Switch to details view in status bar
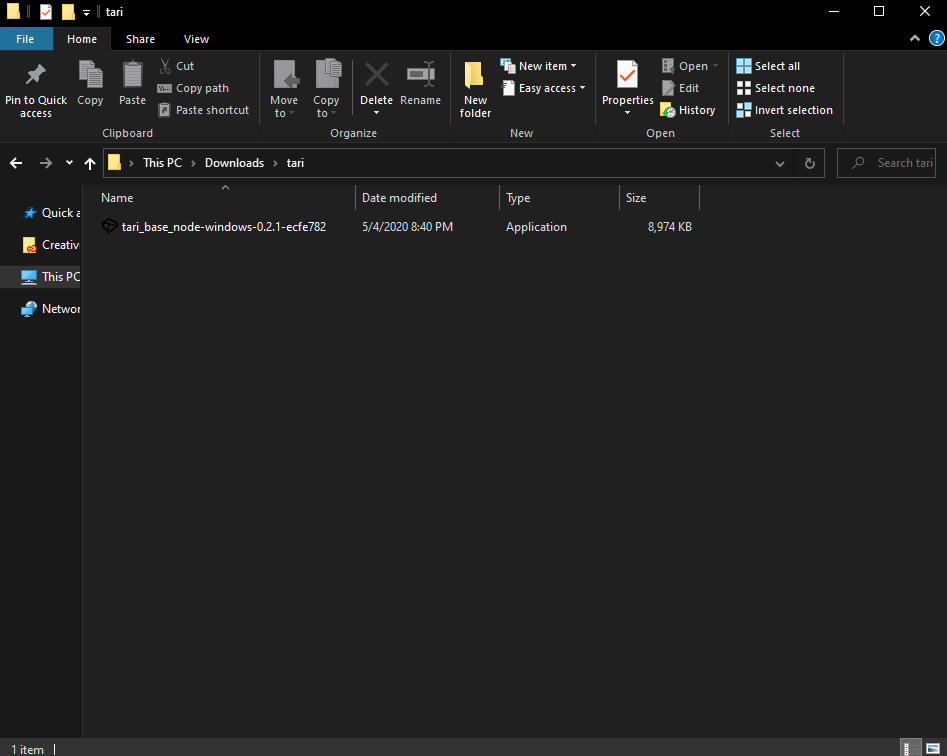 [911, 748]
